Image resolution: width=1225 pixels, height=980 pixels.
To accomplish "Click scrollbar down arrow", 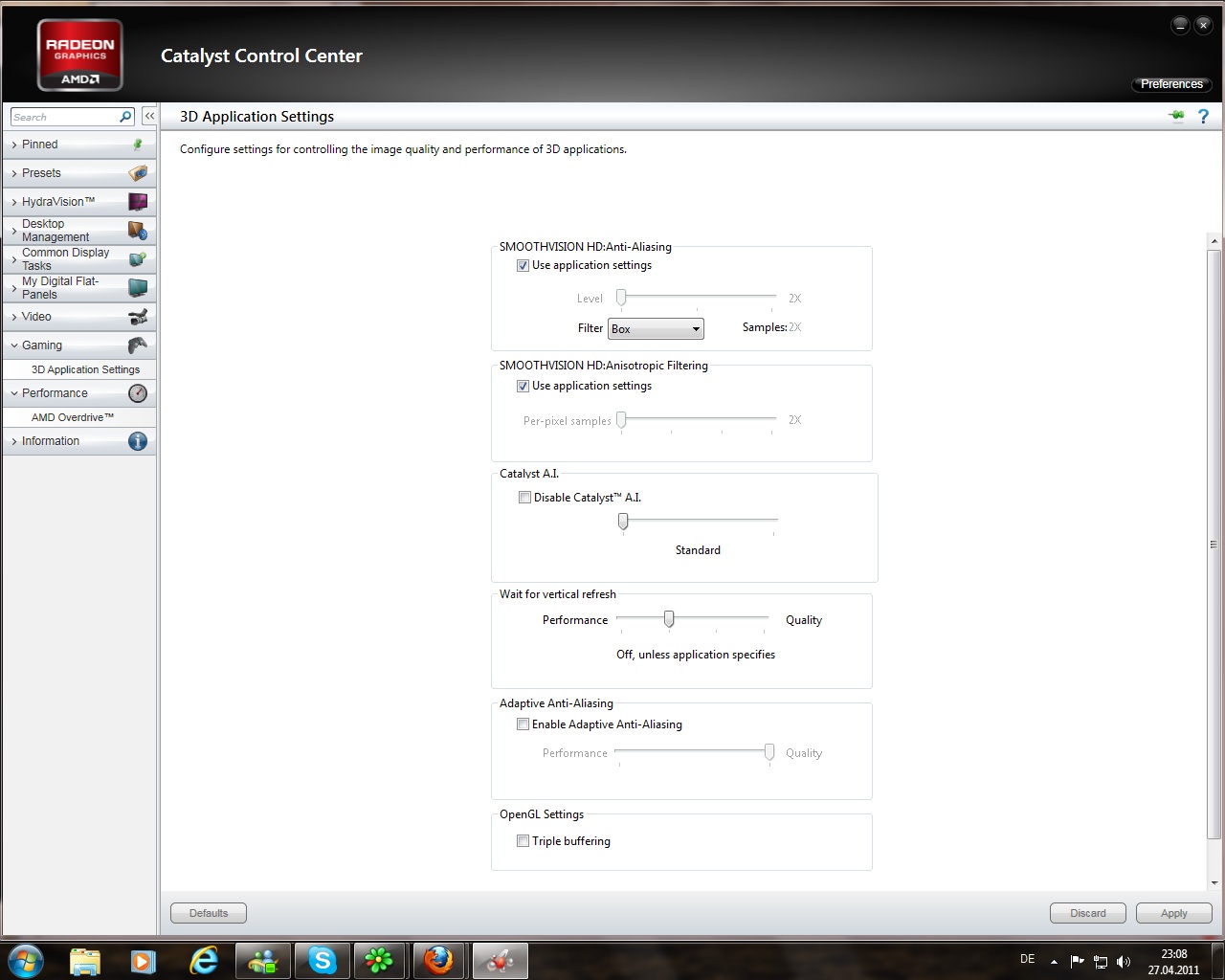I will (x=1214, y=882).
